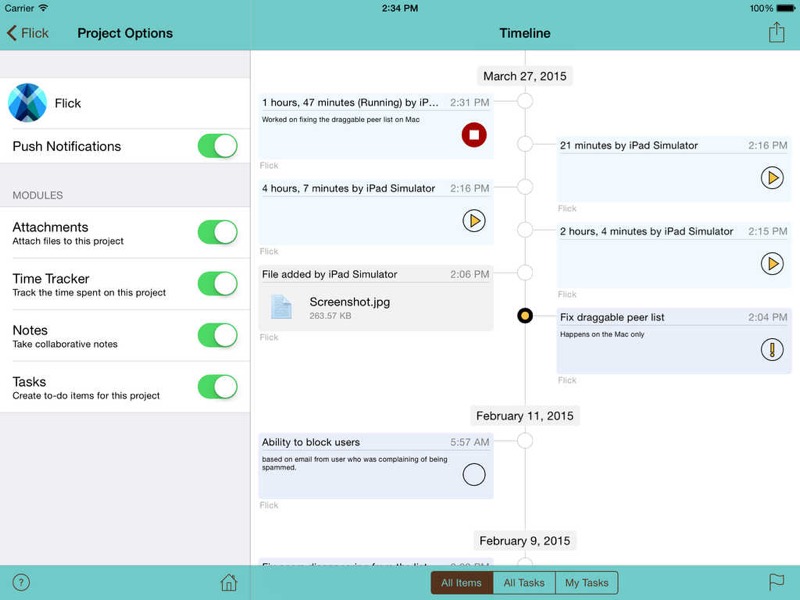Tap the exclamation priority icon on Fix draggable peer list
Screen dimensions: 800x600
772,350
